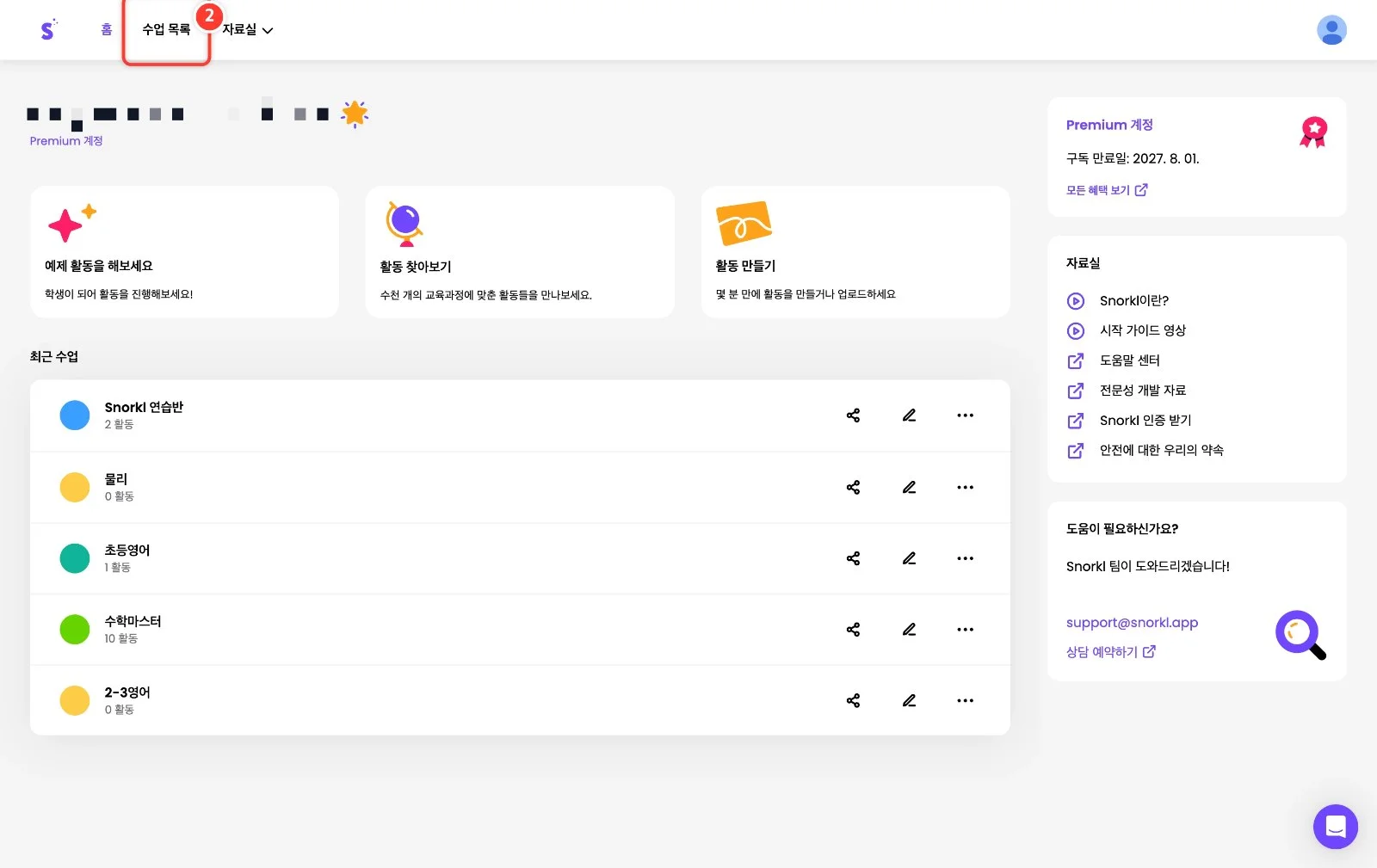The width and height of the screenshot is (1377, 868).
Task: Click the Premium 계정 label under username
Action: 66,141
